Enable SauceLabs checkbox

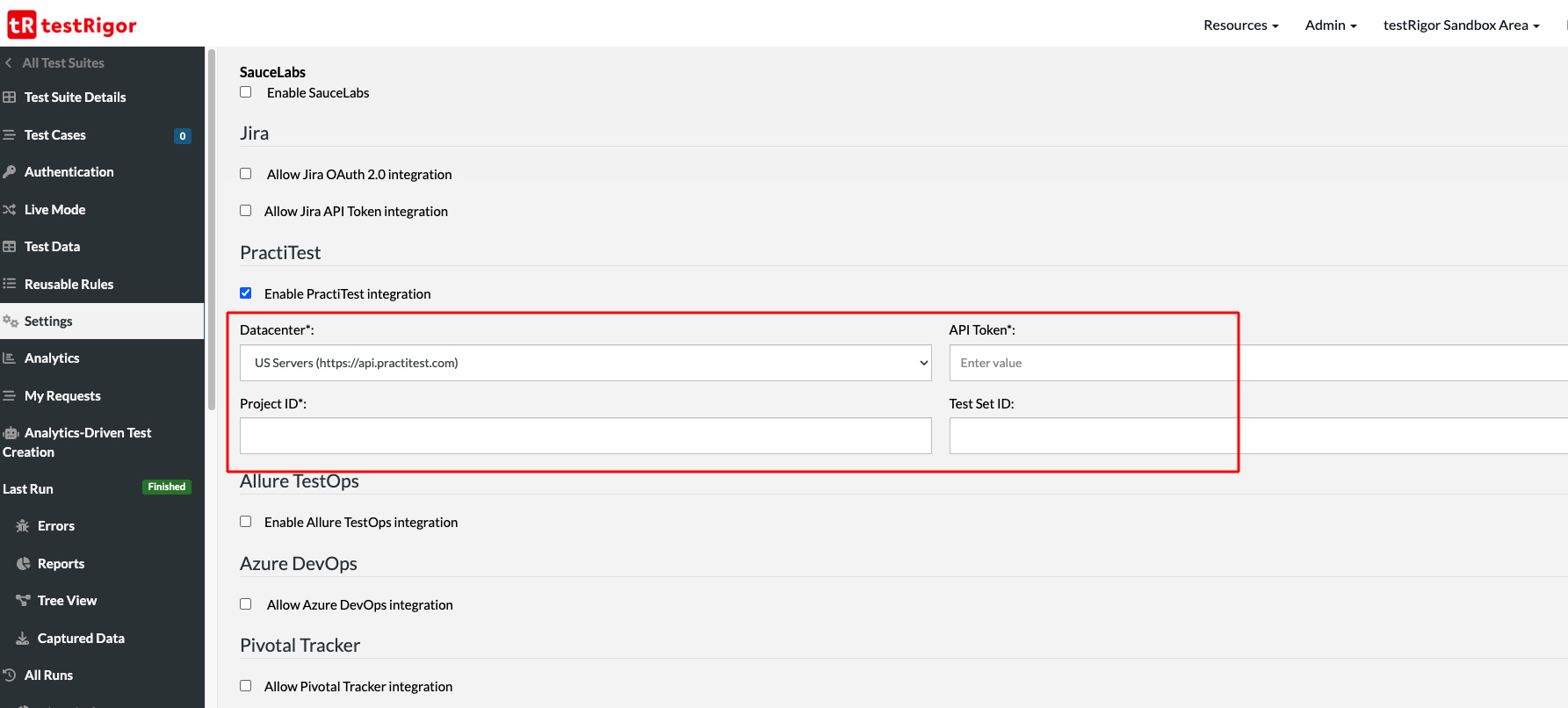click(x=246, y=92)
